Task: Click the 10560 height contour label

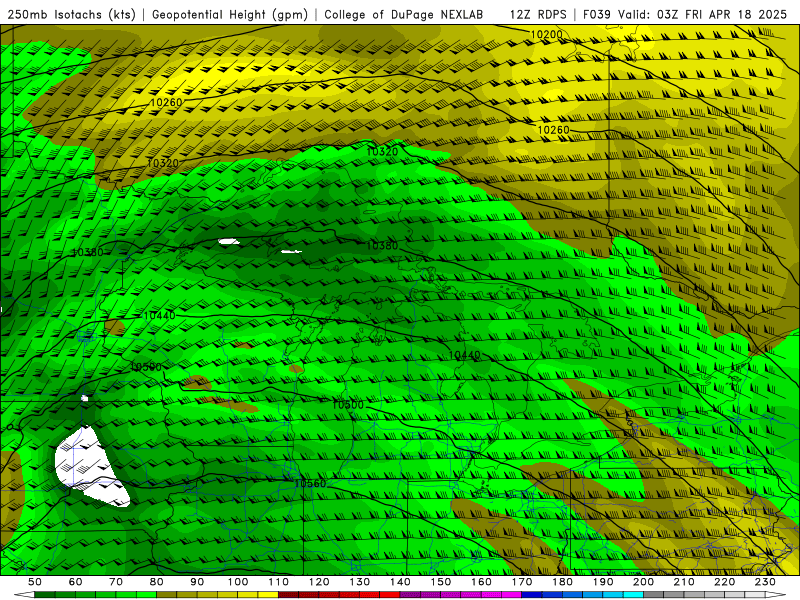Action: (x=310, y=483)
